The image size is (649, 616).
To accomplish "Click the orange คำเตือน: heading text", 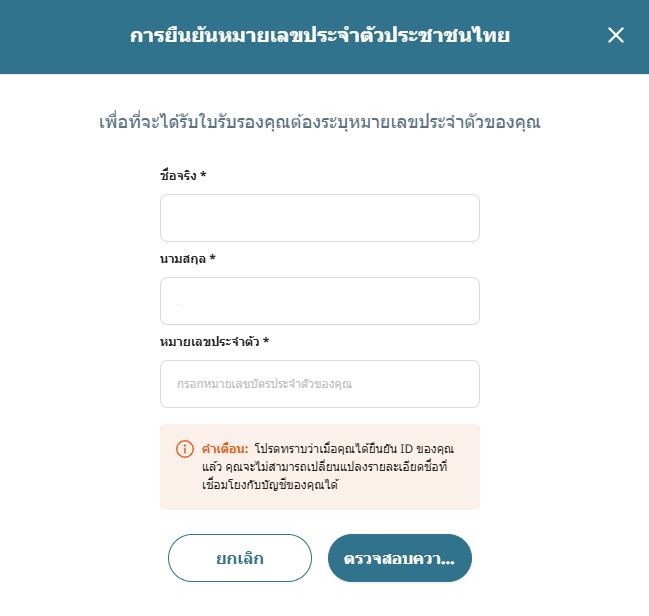I will (x=225, y=449).
